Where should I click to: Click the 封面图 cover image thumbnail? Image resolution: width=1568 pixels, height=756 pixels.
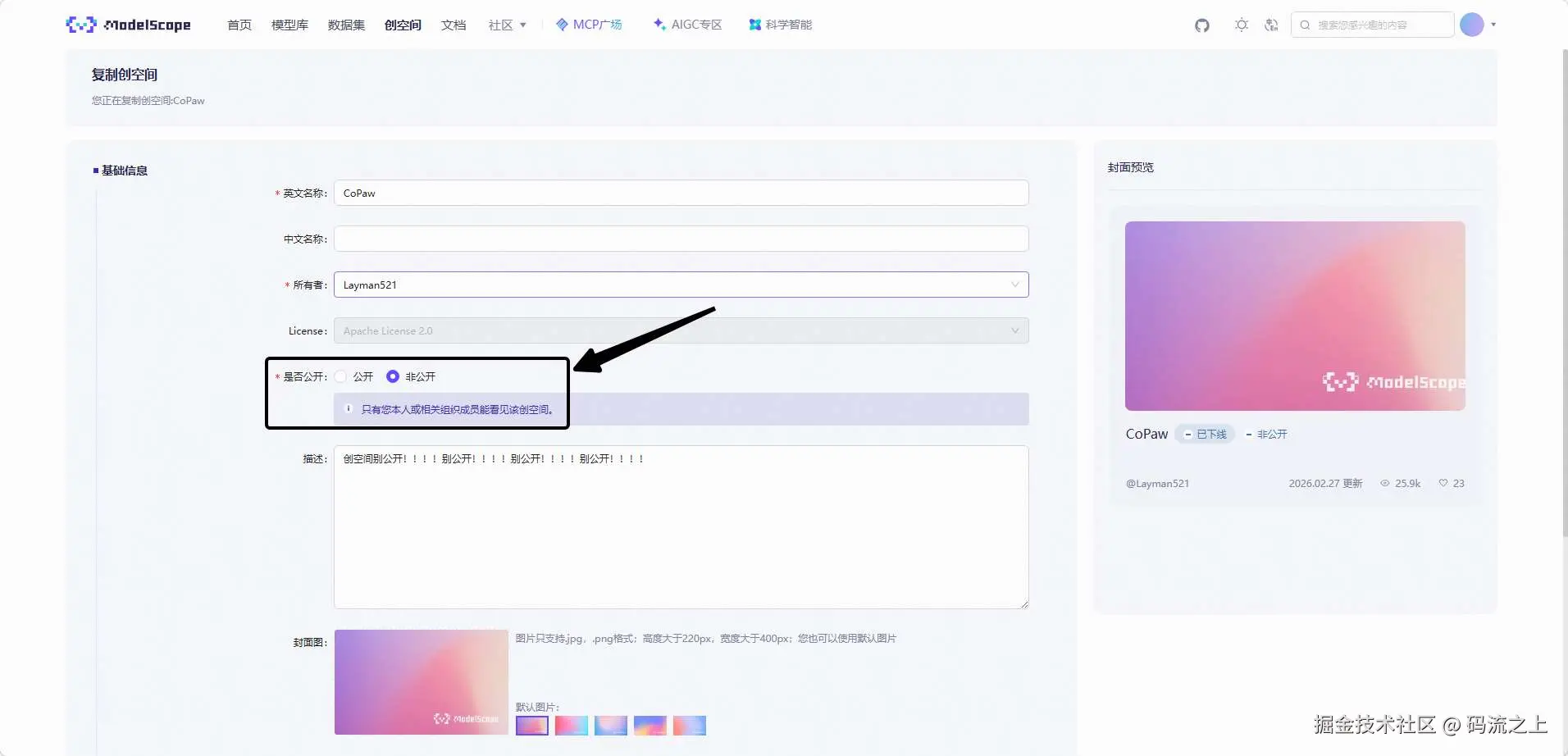[x=422, y=682]
